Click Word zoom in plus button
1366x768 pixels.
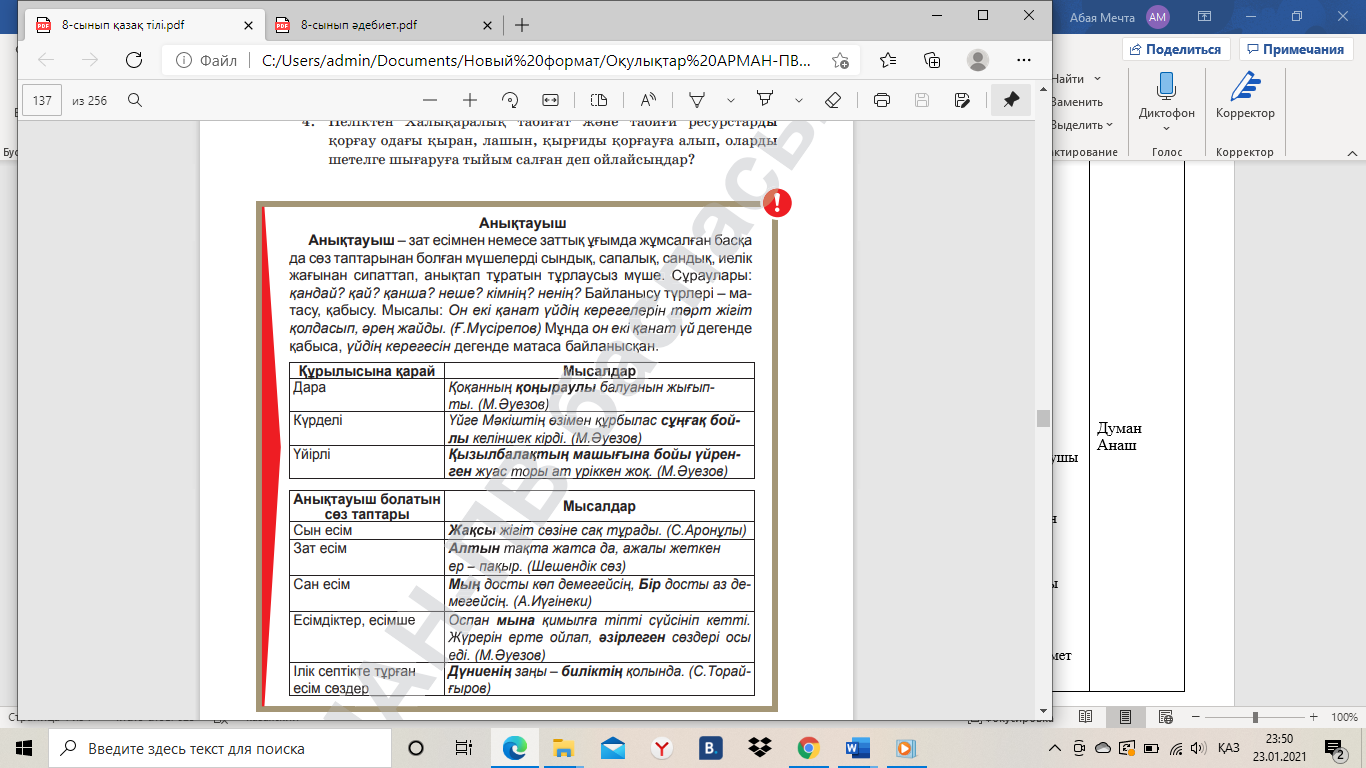tap(1316, 717)
